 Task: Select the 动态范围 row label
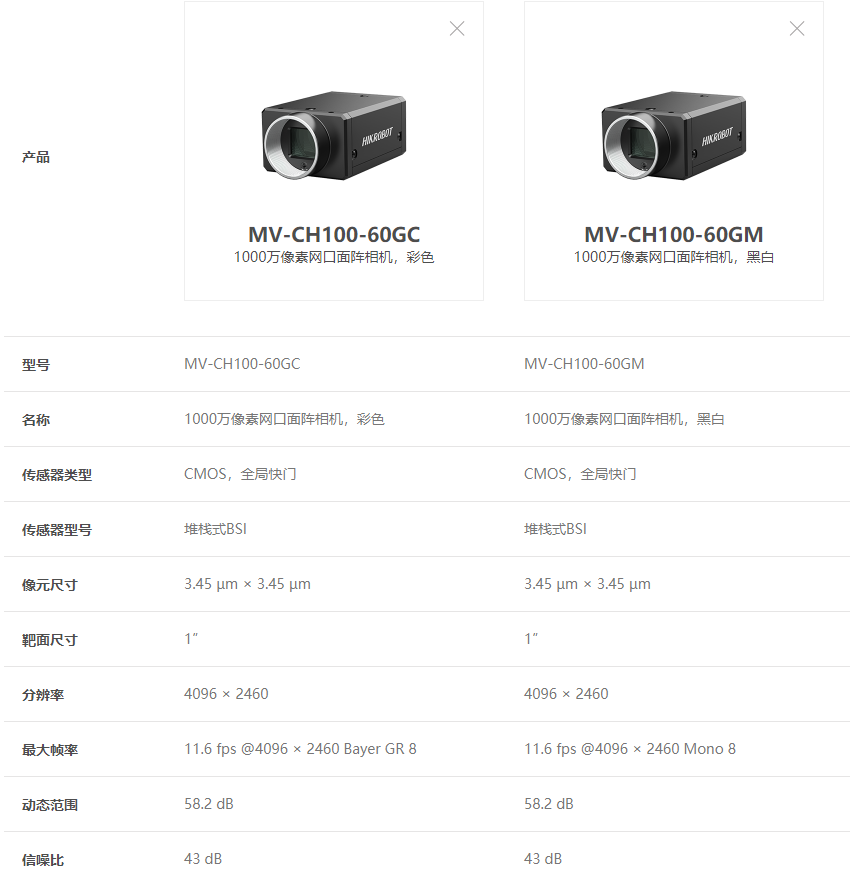coord(50,805)
